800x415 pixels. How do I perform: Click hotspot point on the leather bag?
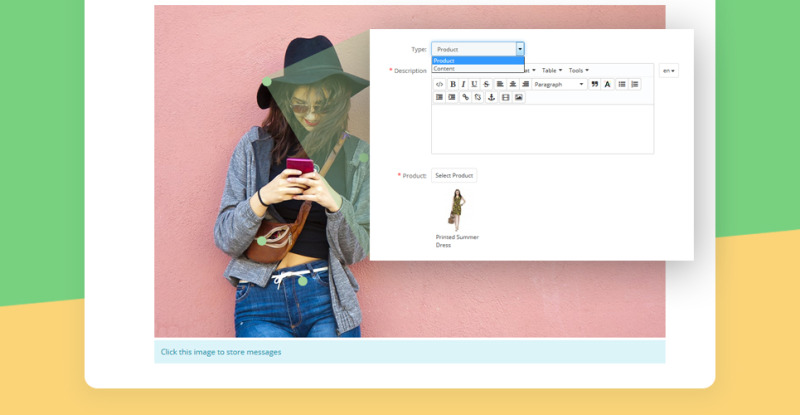click(x=262, y=240)
